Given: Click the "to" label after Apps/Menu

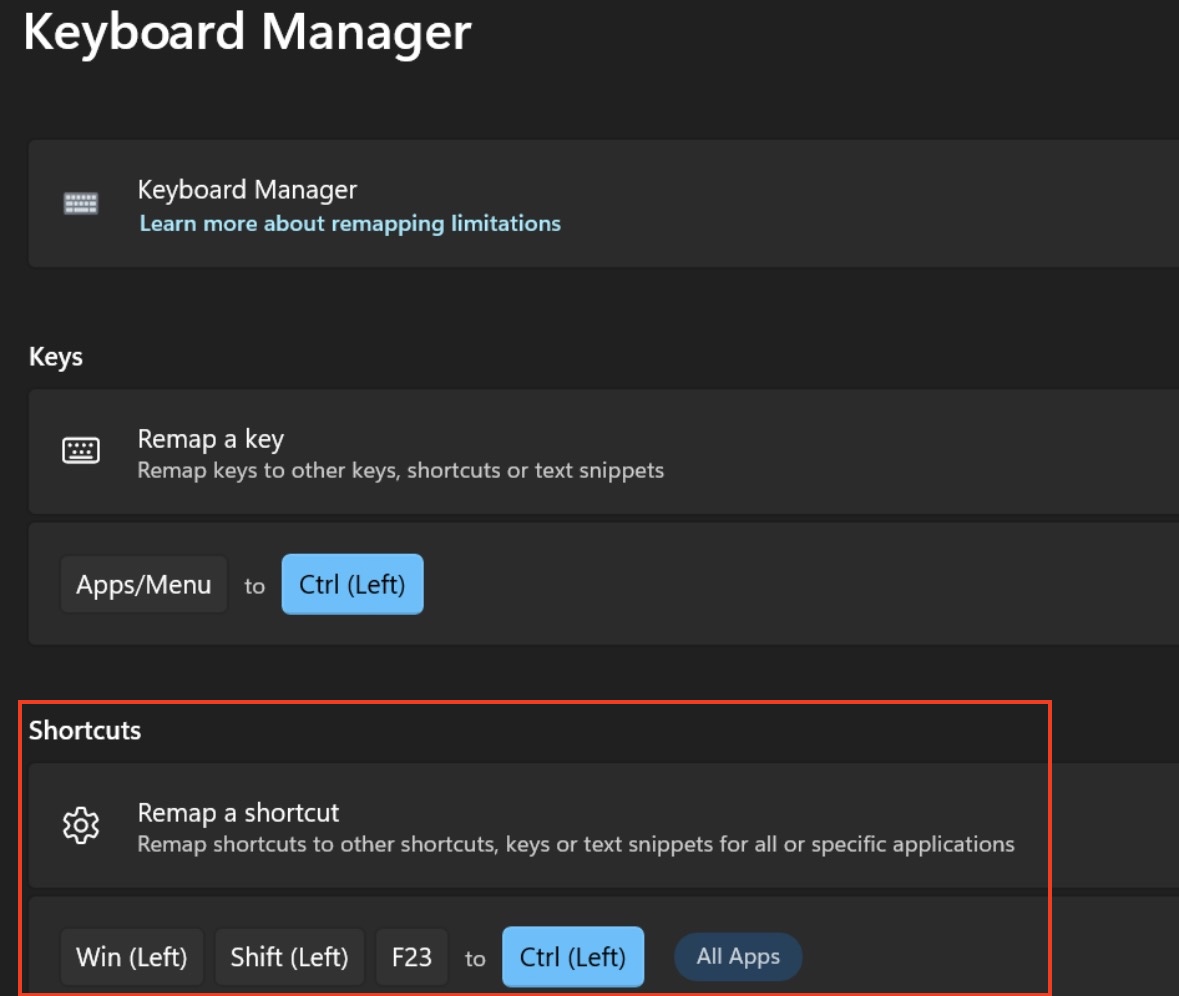Looking at the screenshot, I should pyautogui.click(x=255, y=586).
